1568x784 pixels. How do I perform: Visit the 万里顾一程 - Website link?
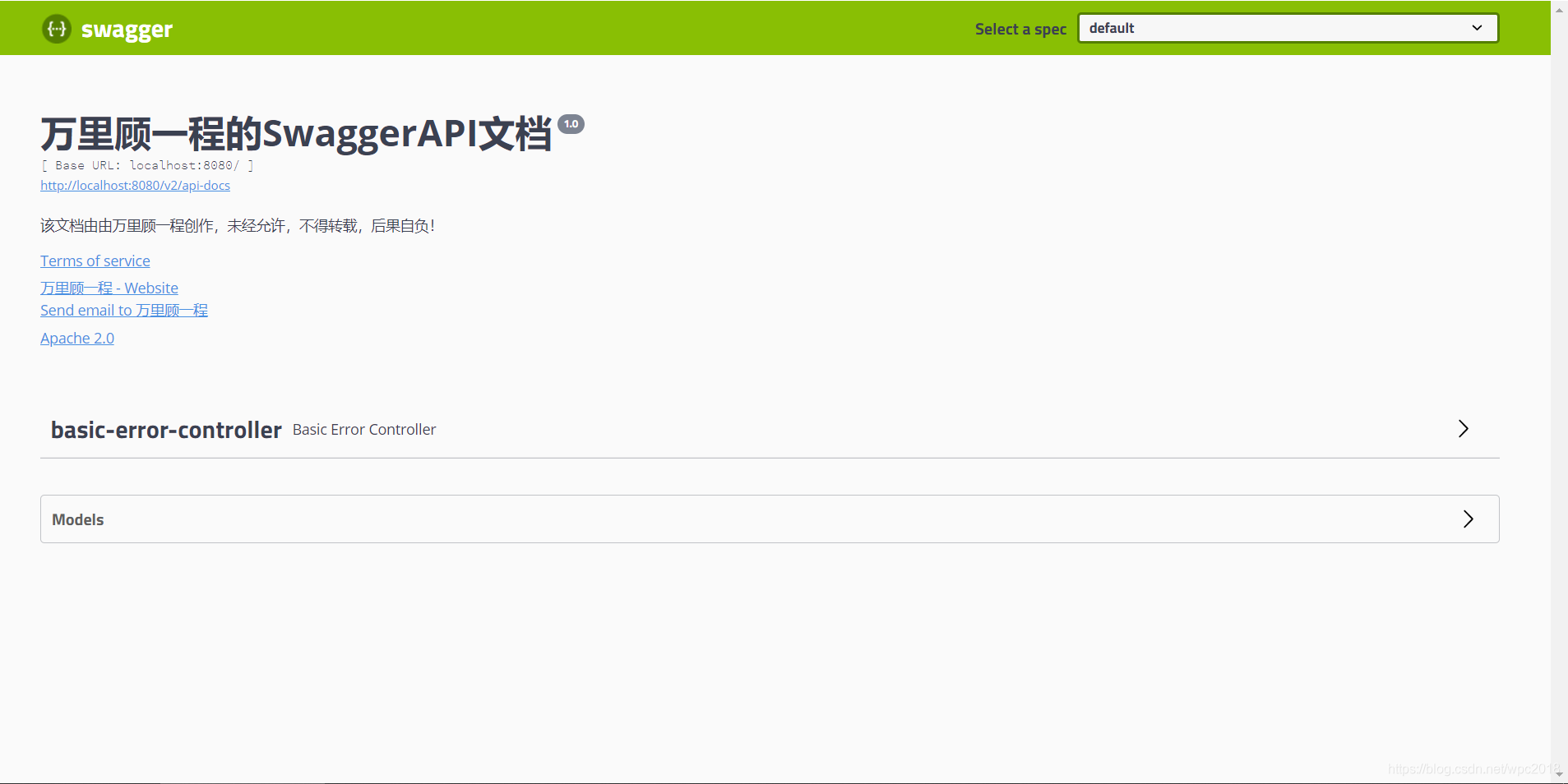tap(109, 288)
